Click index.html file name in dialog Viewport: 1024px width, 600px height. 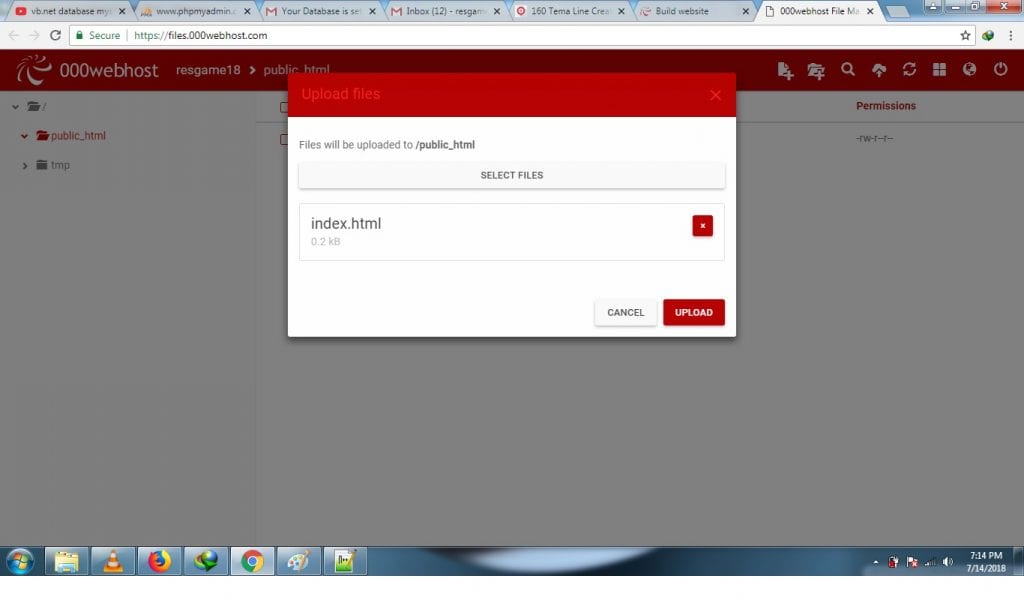click(x=346, y=223)
